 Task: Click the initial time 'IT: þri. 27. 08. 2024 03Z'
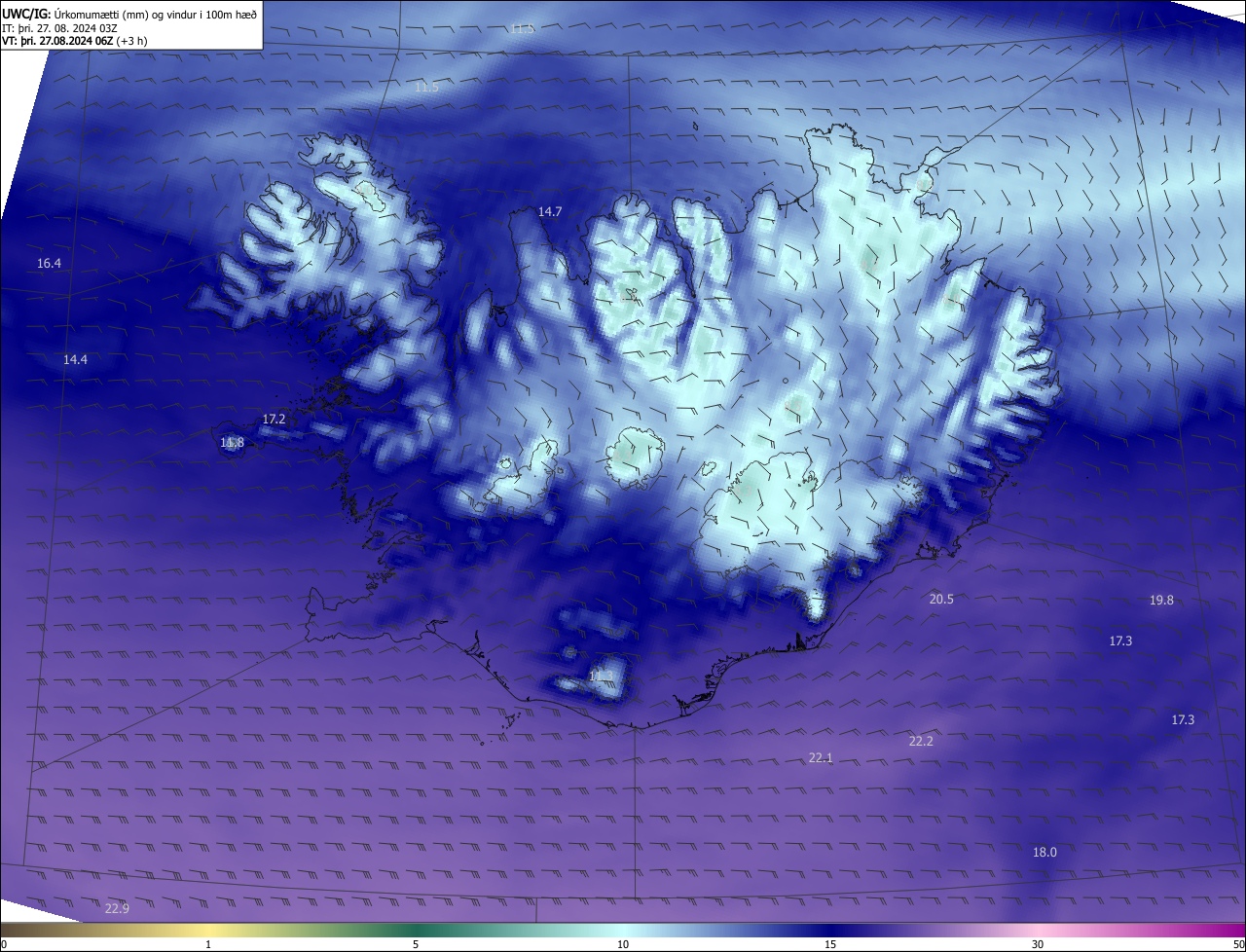[60, 28]
